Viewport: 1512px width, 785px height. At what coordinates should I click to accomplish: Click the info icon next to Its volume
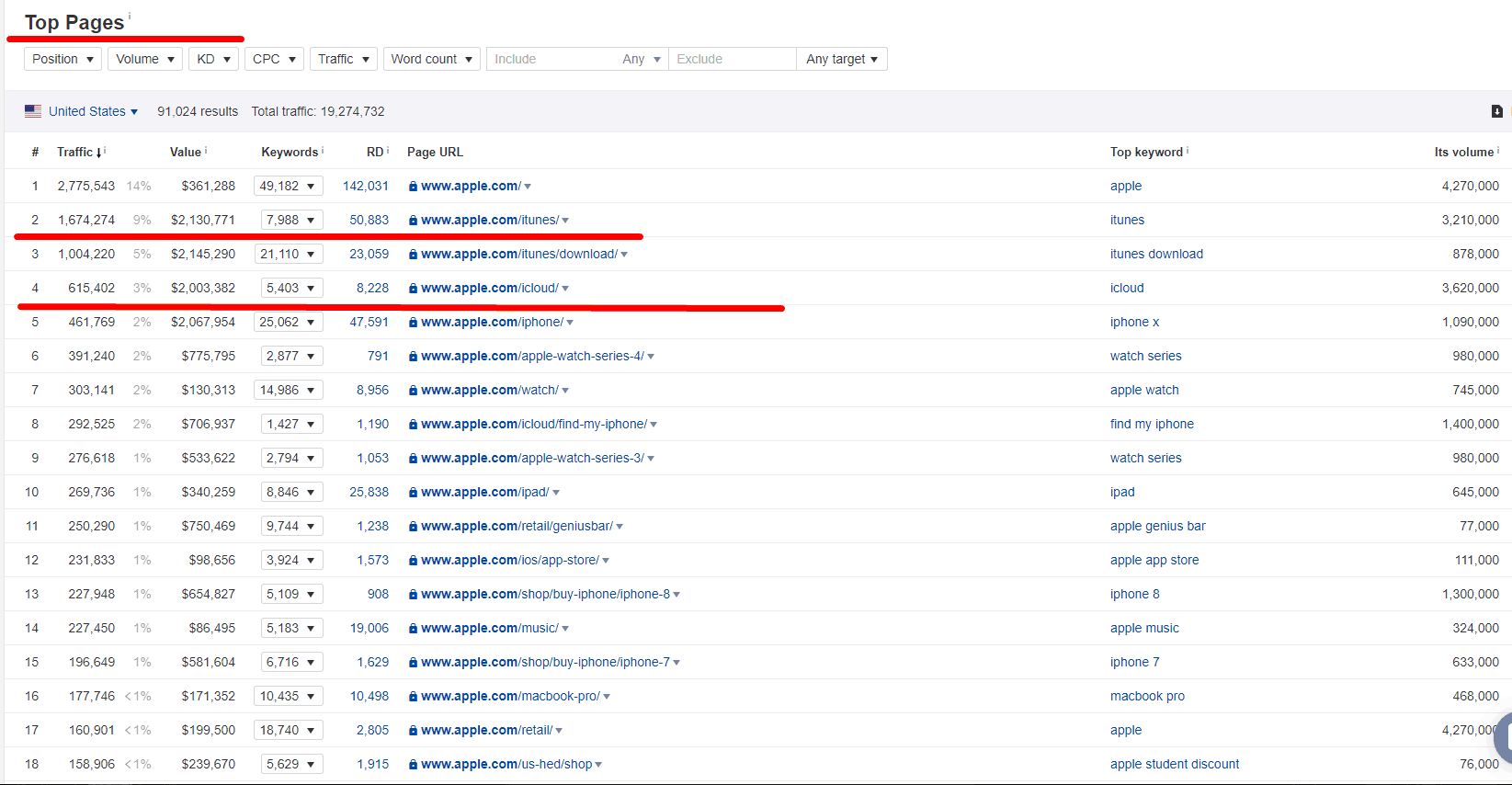[1498, 150]
